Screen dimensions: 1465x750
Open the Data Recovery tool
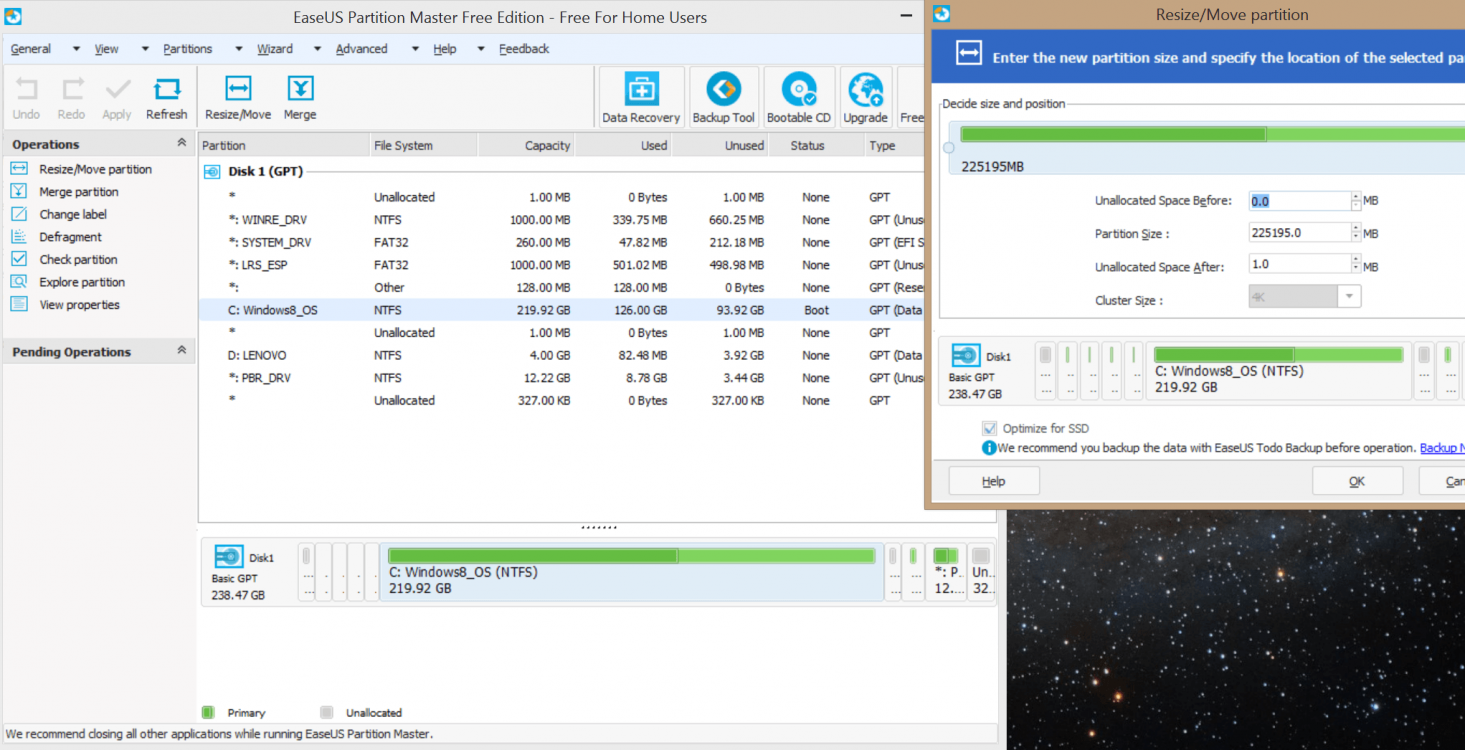[641, 98]
